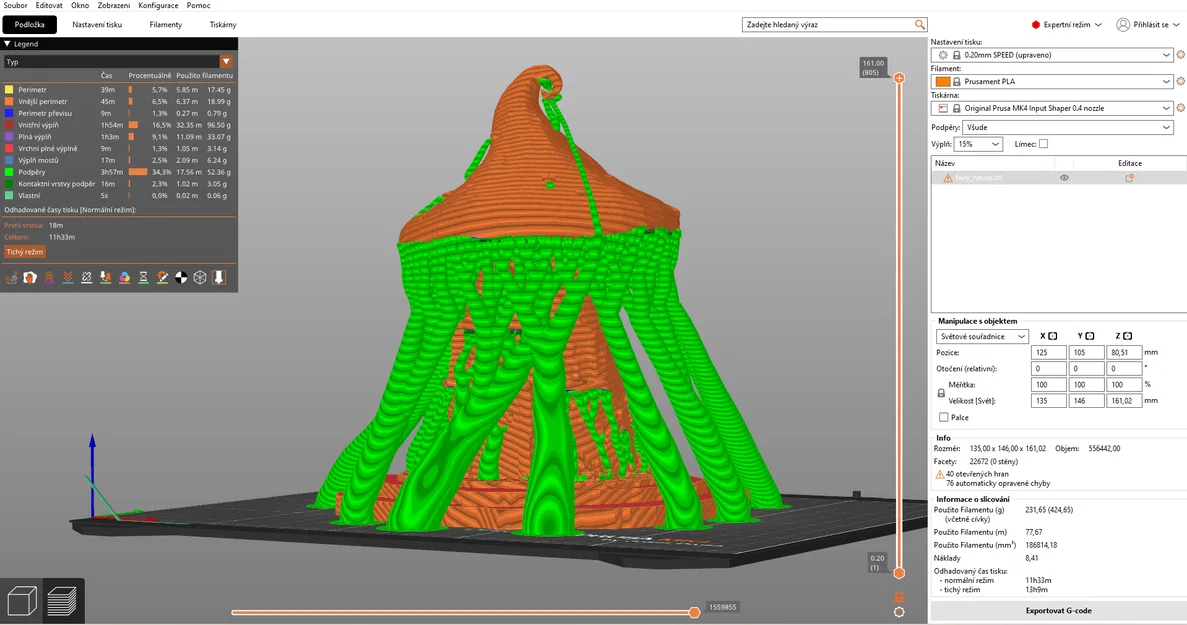
Task: Click Exportovat G-code button
Action: [1058, 611]
